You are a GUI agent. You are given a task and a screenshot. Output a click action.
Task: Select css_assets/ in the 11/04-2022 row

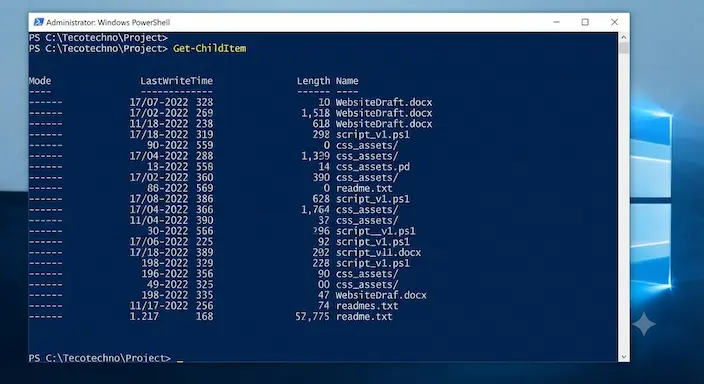coord(367,221)
